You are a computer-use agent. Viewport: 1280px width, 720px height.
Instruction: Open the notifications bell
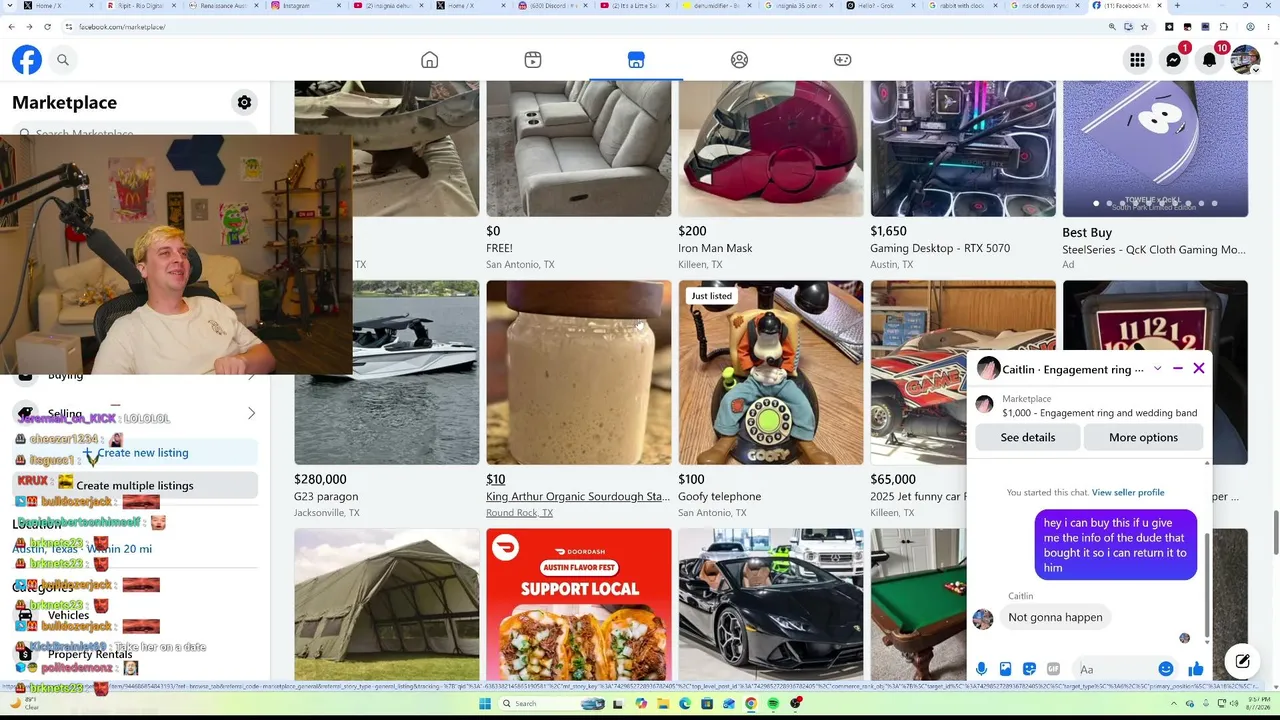click(x=1209, y=60)
